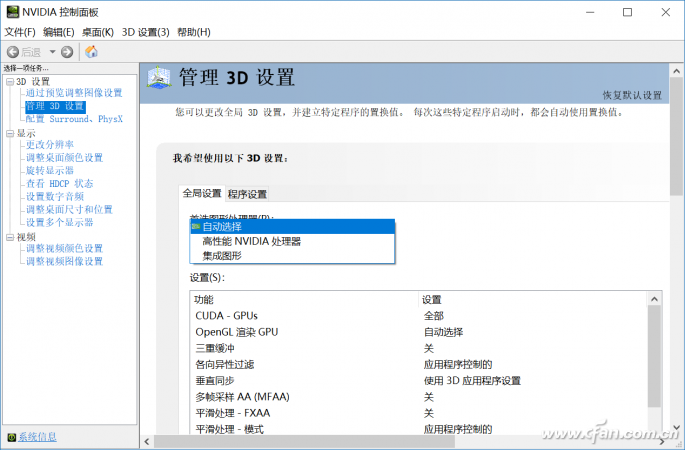685x450 pixels.
Task: Click the NVIDIA logo in the title bar
Action: tap(12, 12)
